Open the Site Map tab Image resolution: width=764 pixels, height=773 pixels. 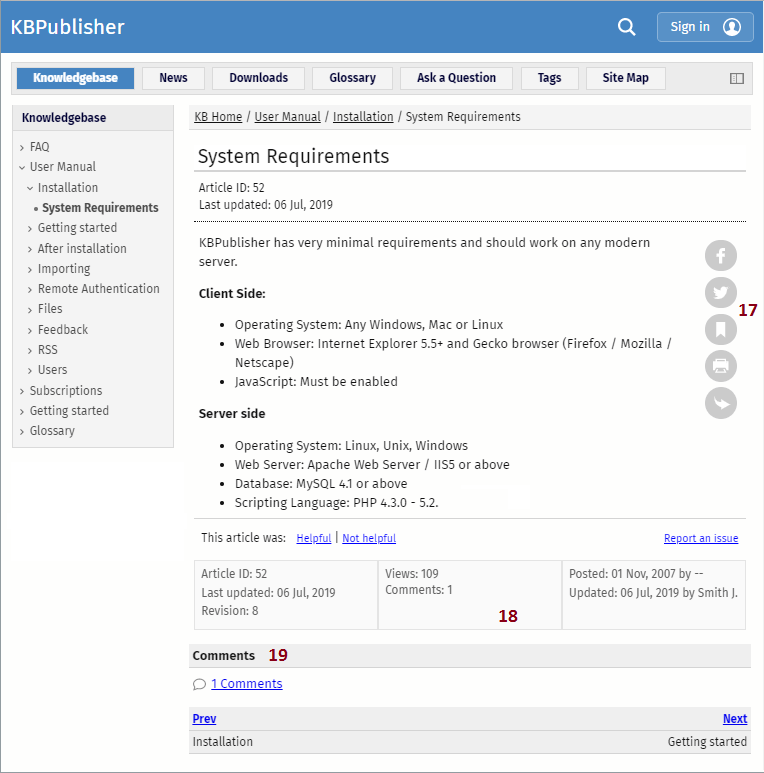tap(625, 78)
